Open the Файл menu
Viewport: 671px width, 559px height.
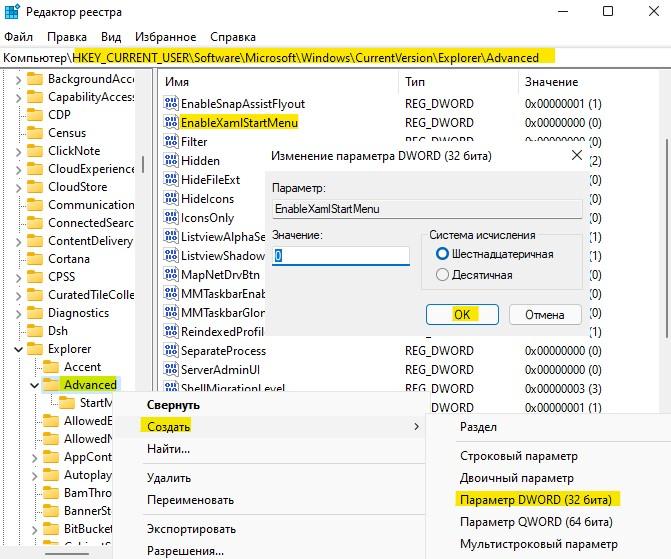tap(18, 37)
